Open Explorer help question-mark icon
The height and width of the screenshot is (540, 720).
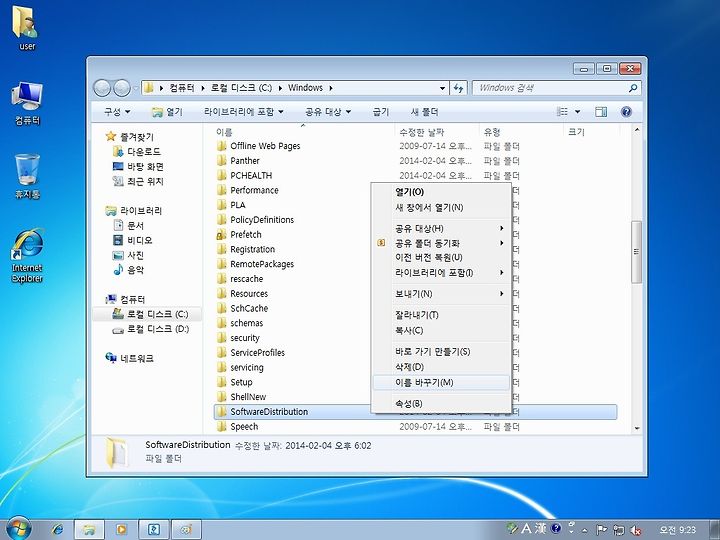(x=626, y=112)
